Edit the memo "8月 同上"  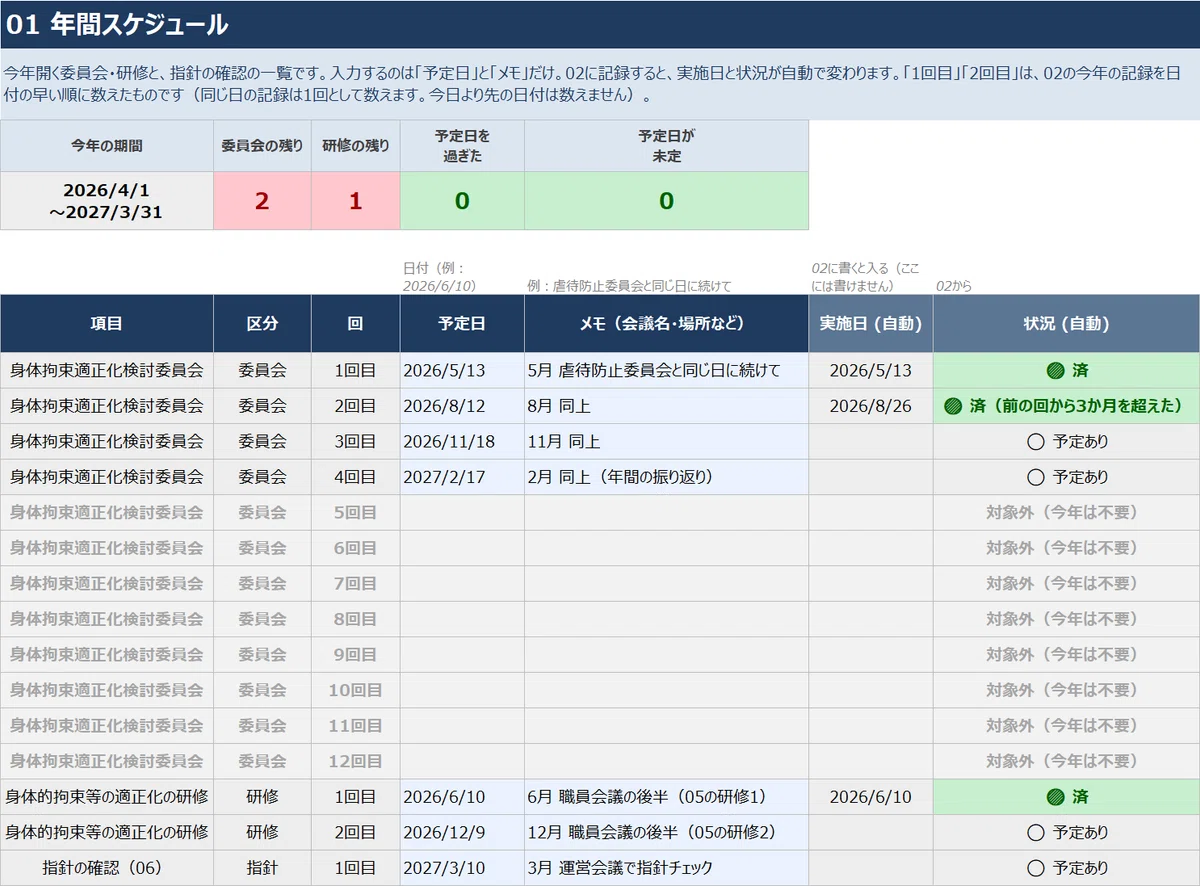[666, 406]
